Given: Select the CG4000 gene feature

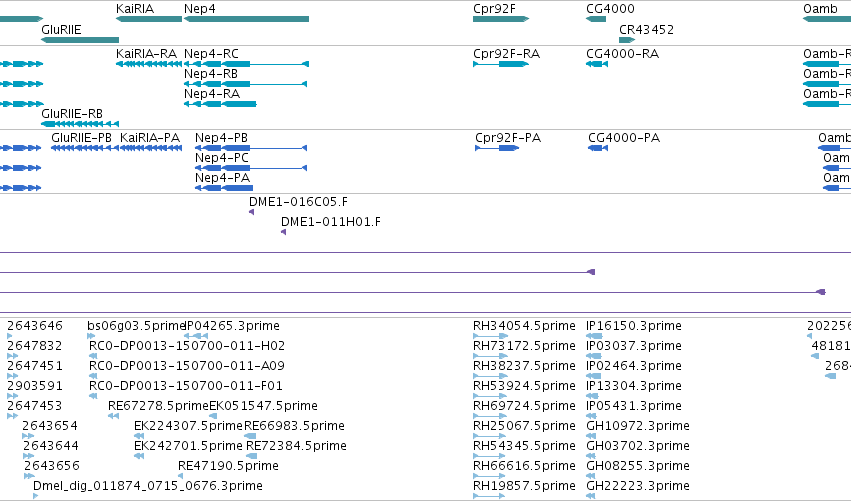Looking at the screenshot, I should tap(596, 19).
